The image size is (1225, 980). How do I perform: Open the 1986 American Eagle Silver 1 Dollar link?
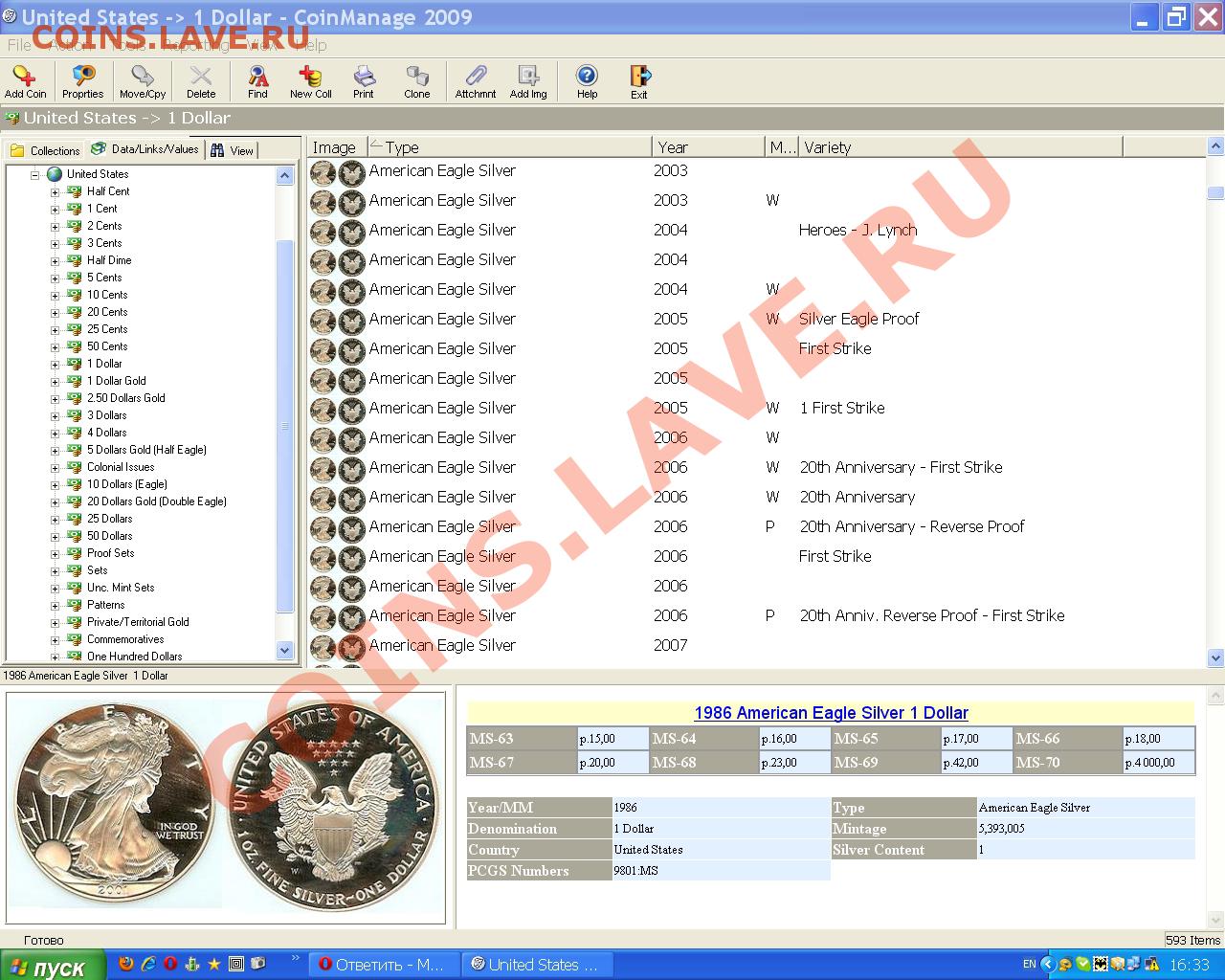tap(831, 713)
